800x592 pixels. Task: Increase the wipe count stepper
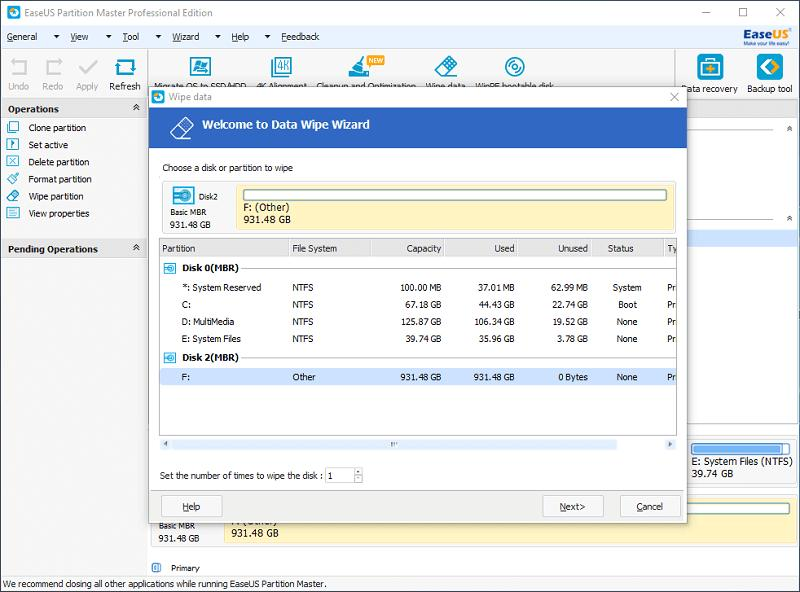pos(358,472)
